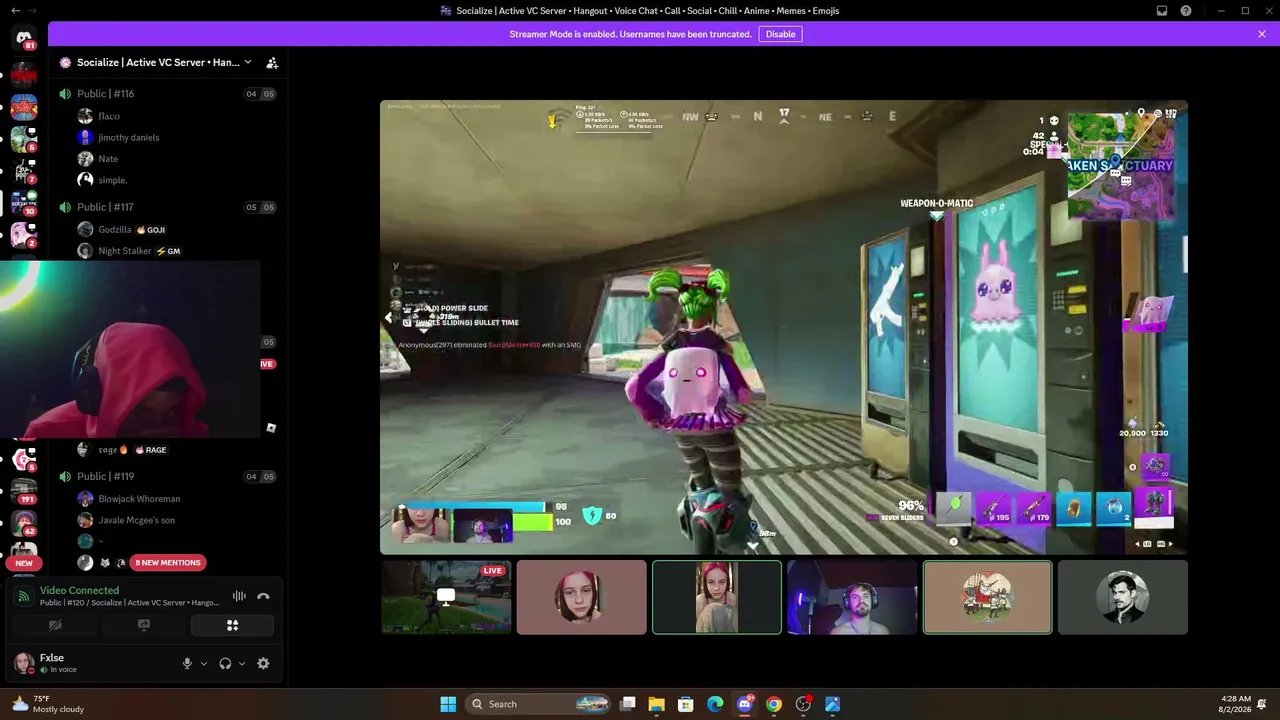Mute the microphone in user panel

[187, 663]
